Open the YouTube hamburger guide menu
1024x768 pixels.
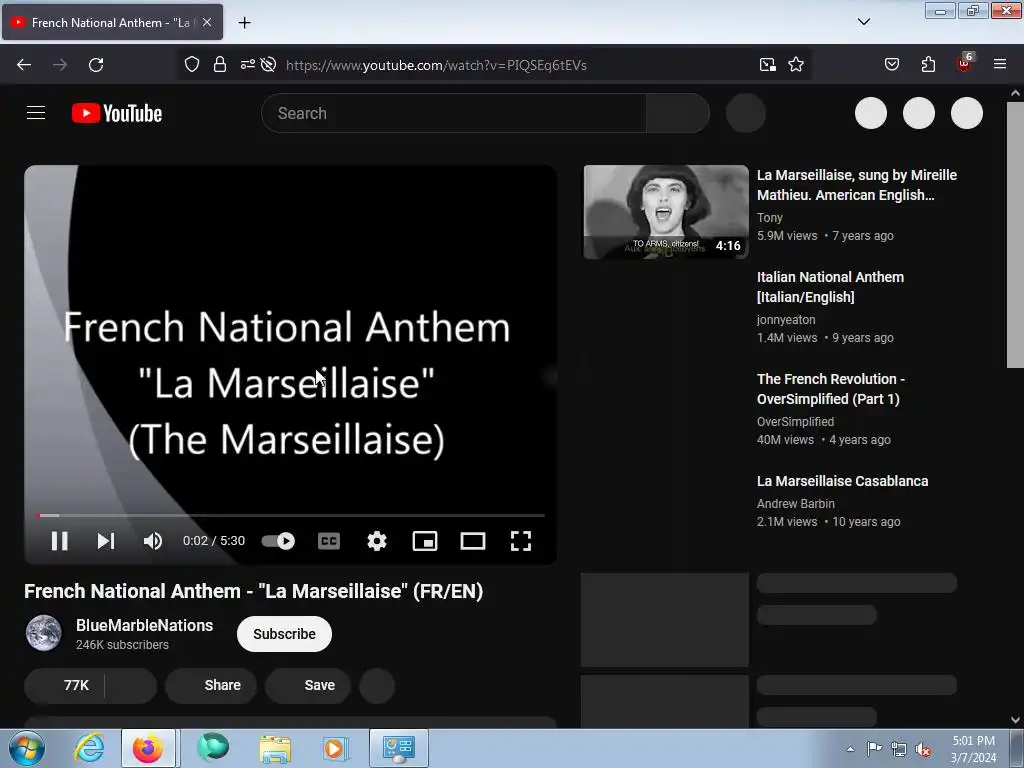(x=36, y=113)
